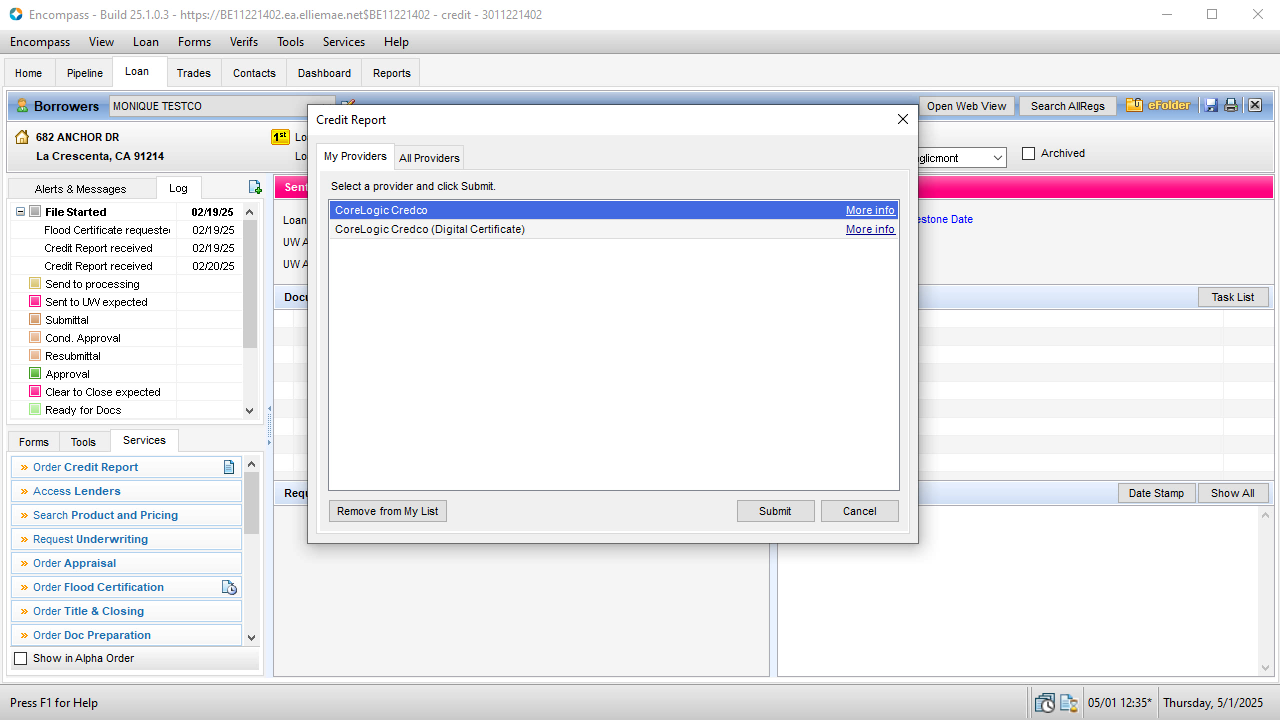This screenshot has width=1280, height=720.
Task: Click the green Approval milestone square
Action: click(x=35, y=374)
